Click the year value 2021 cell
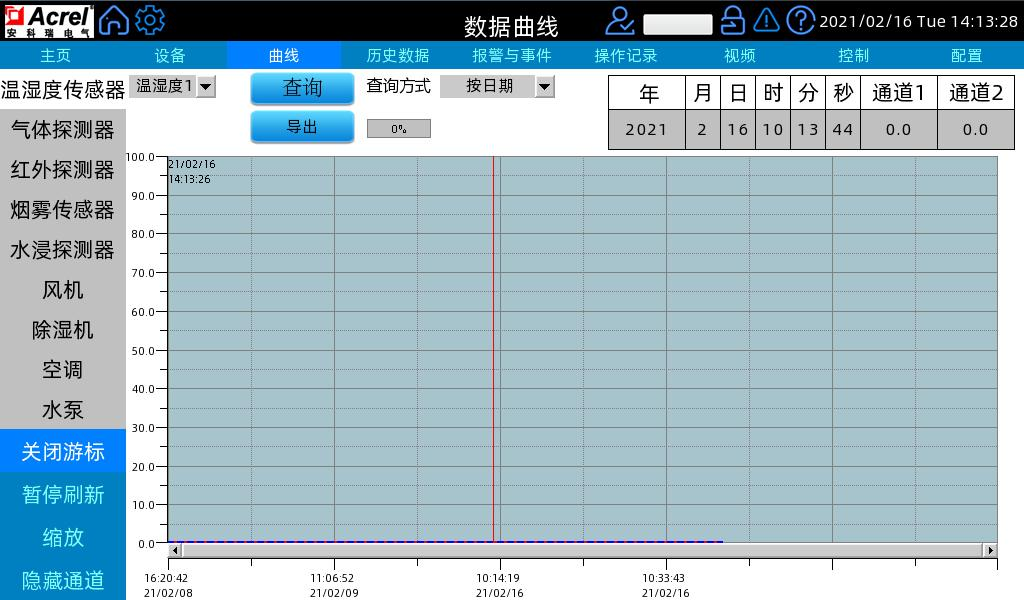Image resolution: width=1024 pixels, height=600 pixels. tap(647, 129)
